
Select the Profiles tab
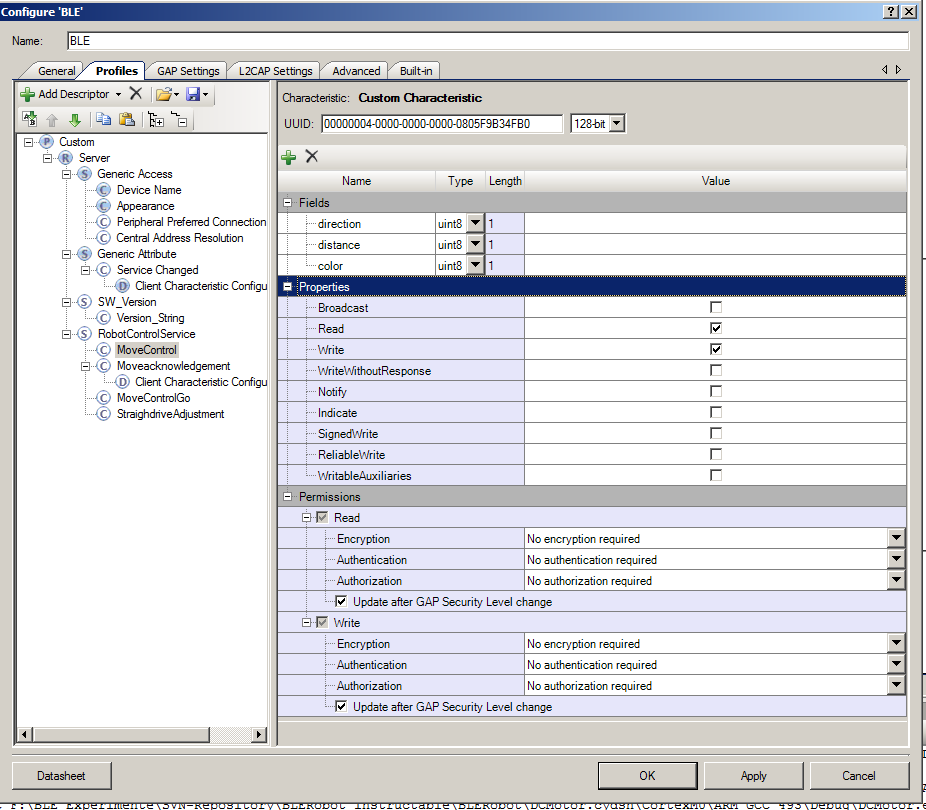(116, 70)
